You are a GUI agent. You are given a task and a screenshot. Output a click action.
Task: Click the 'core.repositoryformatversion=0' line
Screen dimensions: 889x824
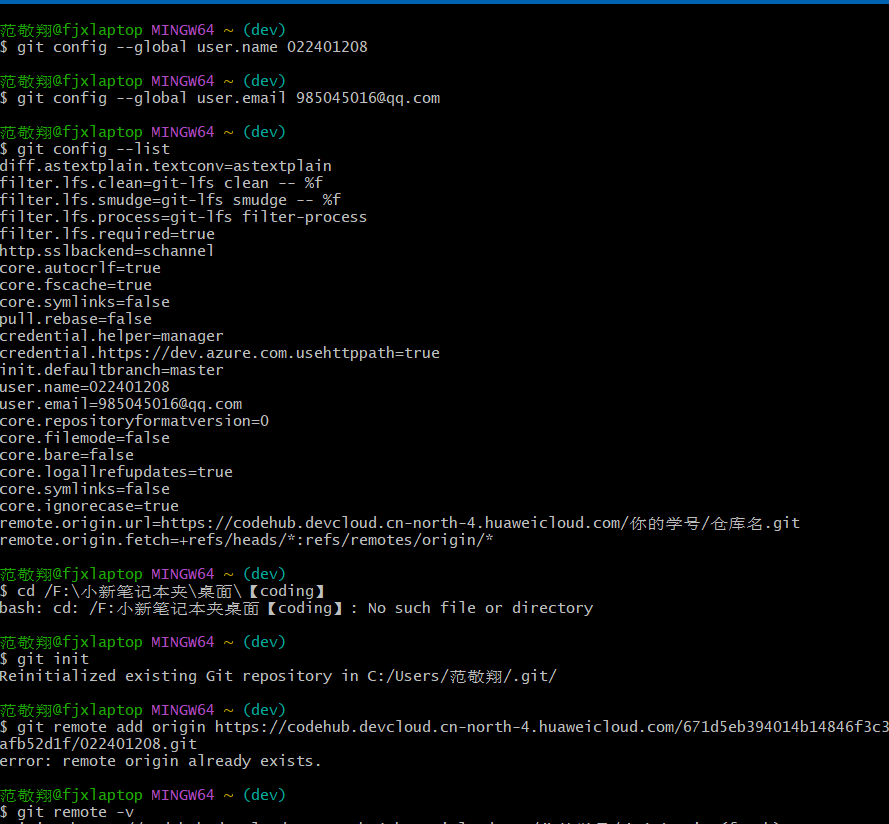pyautogui.click(x=134, y=421)
